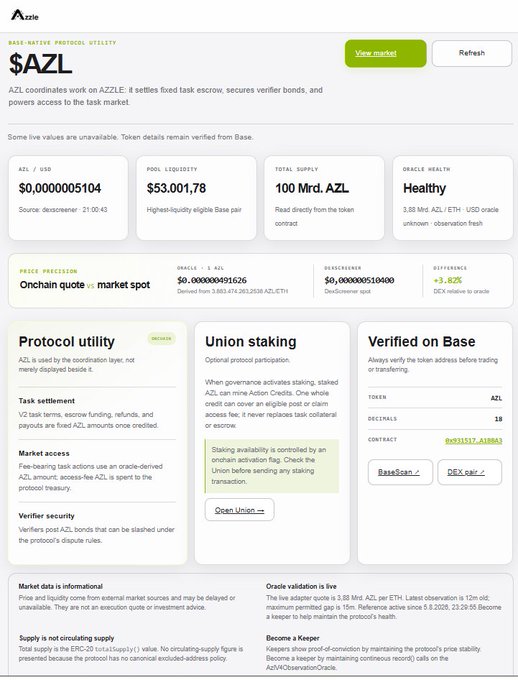
Task: Select Task settlement section title
Action: coord(46,401)
